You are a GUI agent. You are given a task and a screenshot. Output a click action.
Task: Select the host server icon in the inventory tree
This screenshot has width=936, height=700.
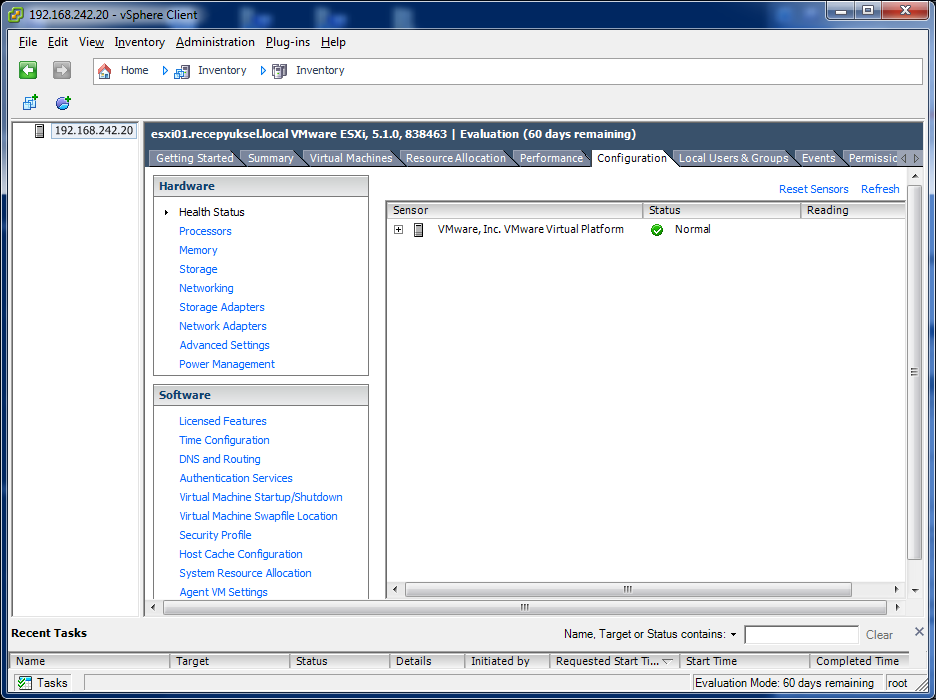coord(39,131)
